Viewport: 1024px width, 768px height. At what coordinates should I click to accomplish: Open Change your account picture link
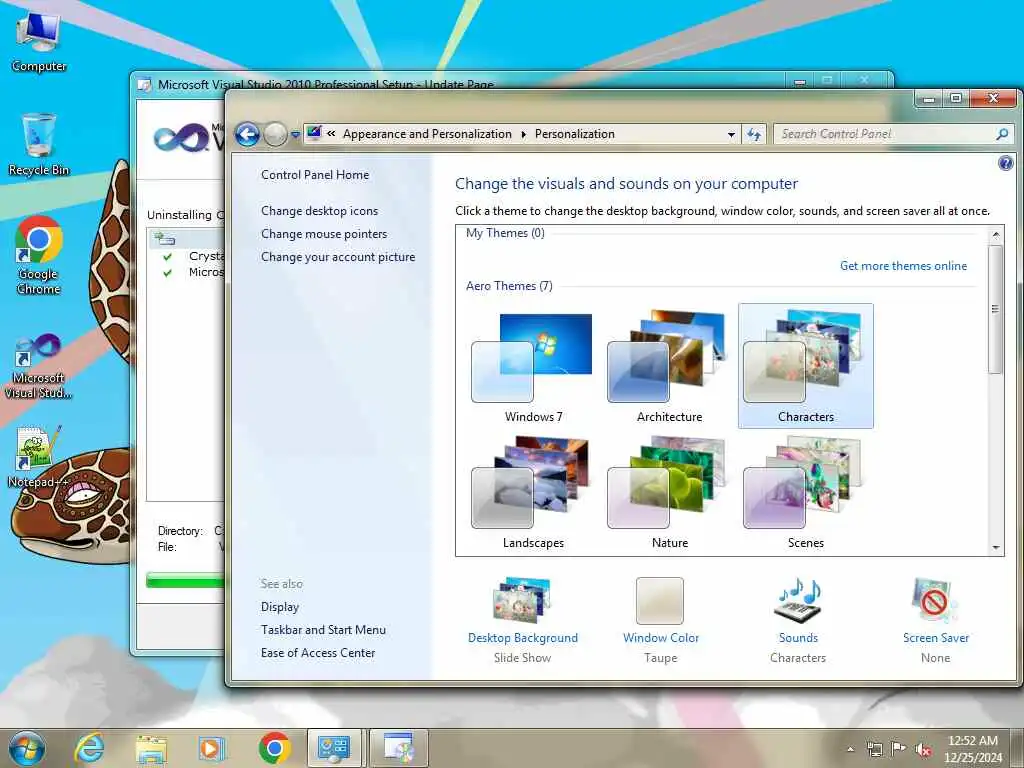pyautogui.click(x=338, y=257)
